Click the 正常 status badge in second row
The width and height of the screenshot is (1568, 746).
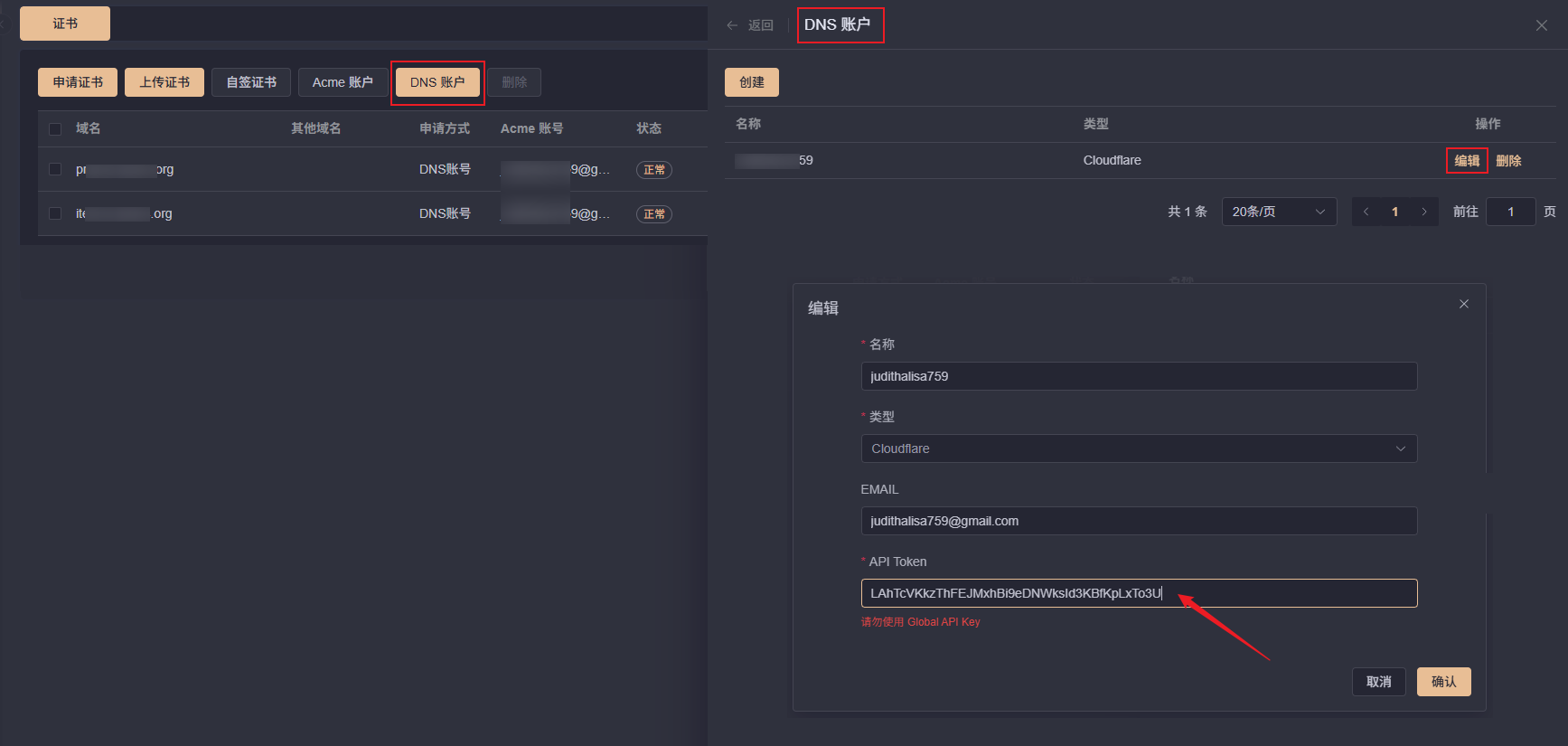[x=654, y=214]
